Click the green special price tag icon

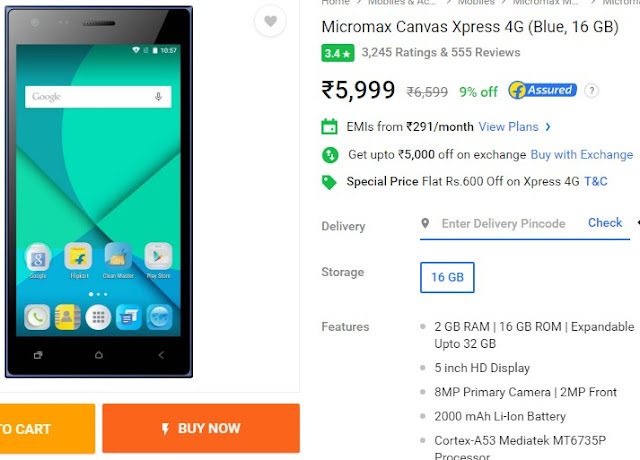[329, 182]
